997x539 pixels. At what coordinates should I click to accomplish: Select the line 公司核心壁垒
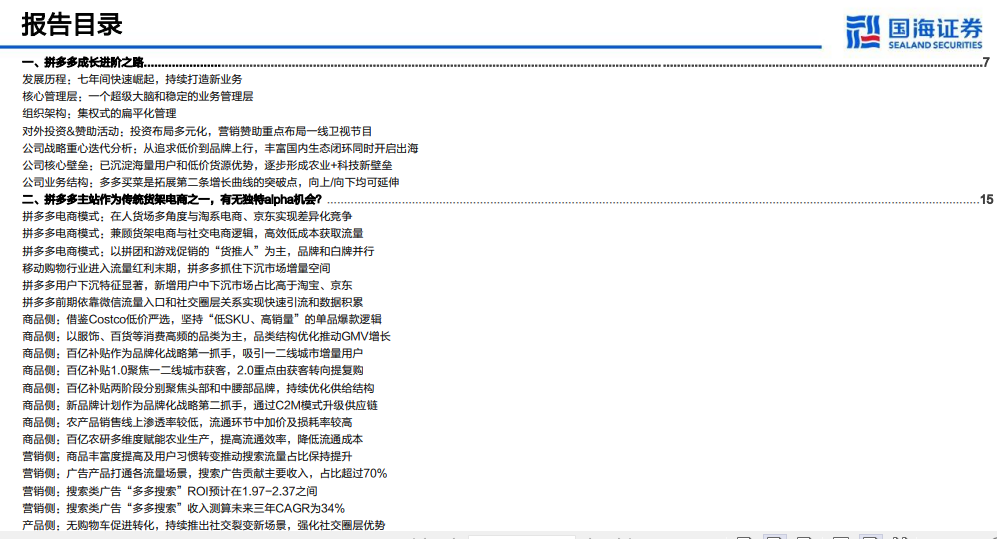click(207, 165)
